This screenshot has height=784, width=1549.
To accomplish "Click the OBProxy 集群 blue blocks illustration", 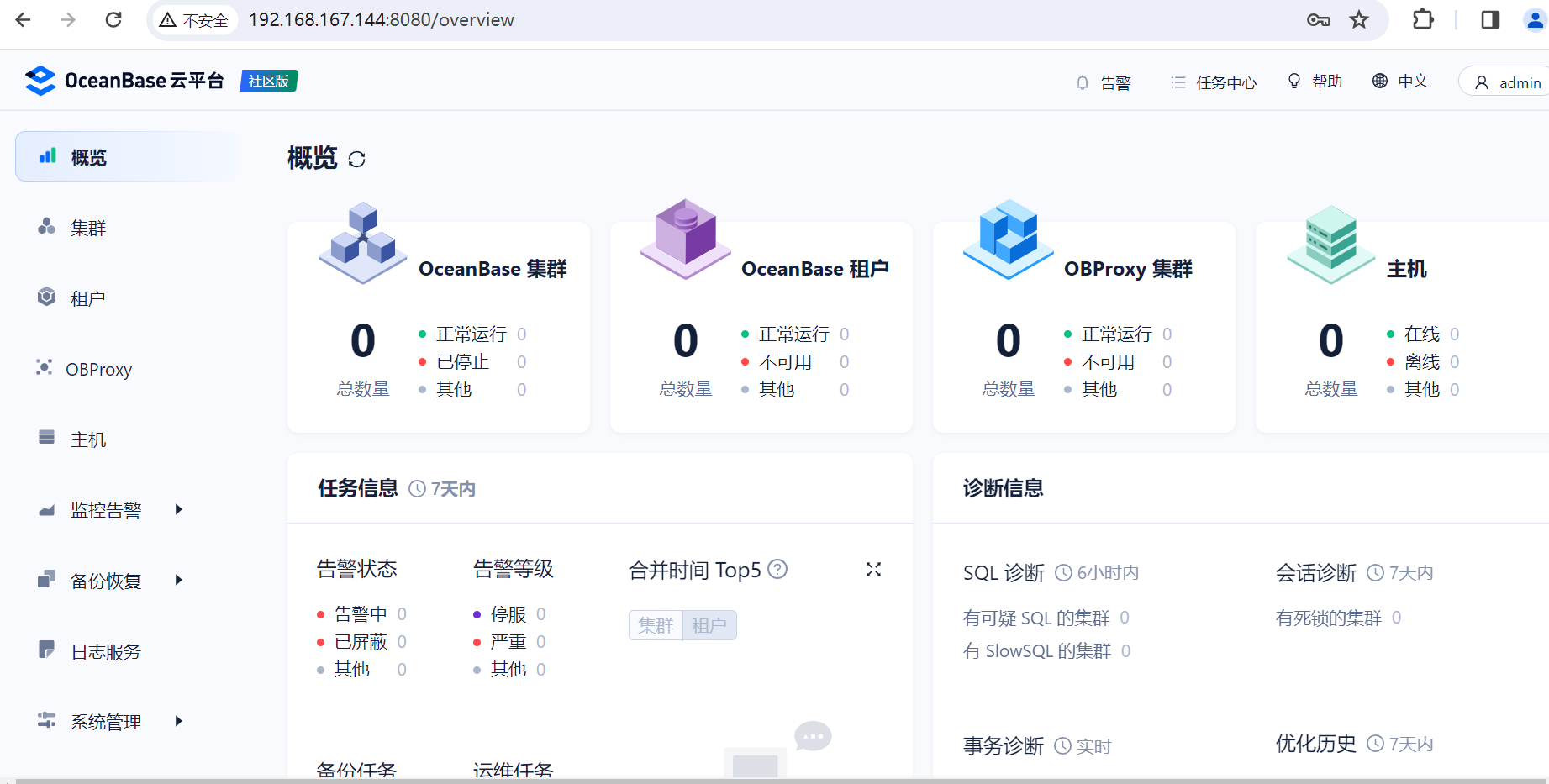I will click(x=1009, y=239).
